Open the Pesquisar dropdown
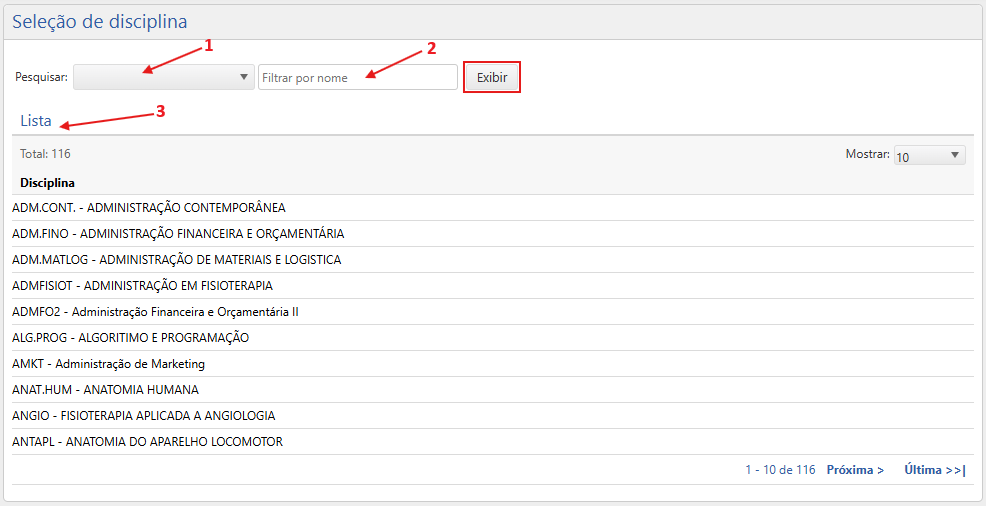The image size is (986, 506). [x=163, y=78]
